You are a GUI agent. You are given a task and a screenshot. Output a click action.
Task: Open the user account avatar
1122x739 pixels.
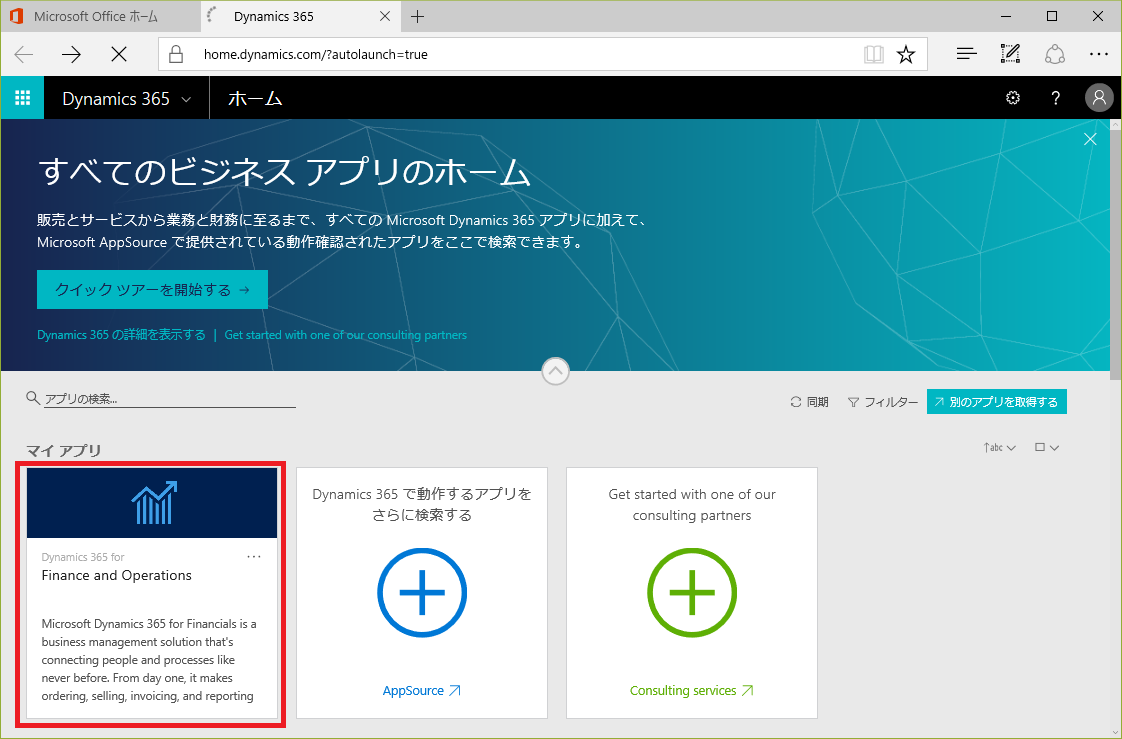(1099, 98)
